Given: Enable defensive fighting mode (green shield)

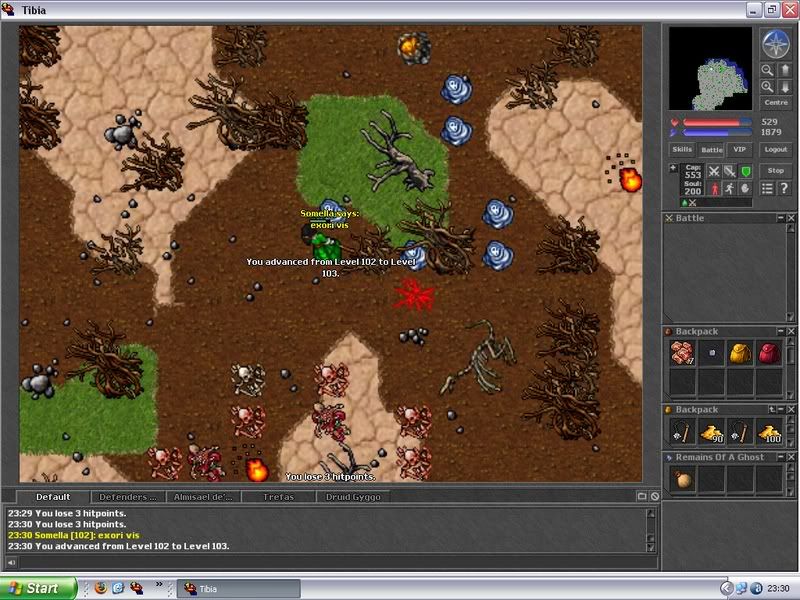Looking at the screenshot, I should point(745,172).
